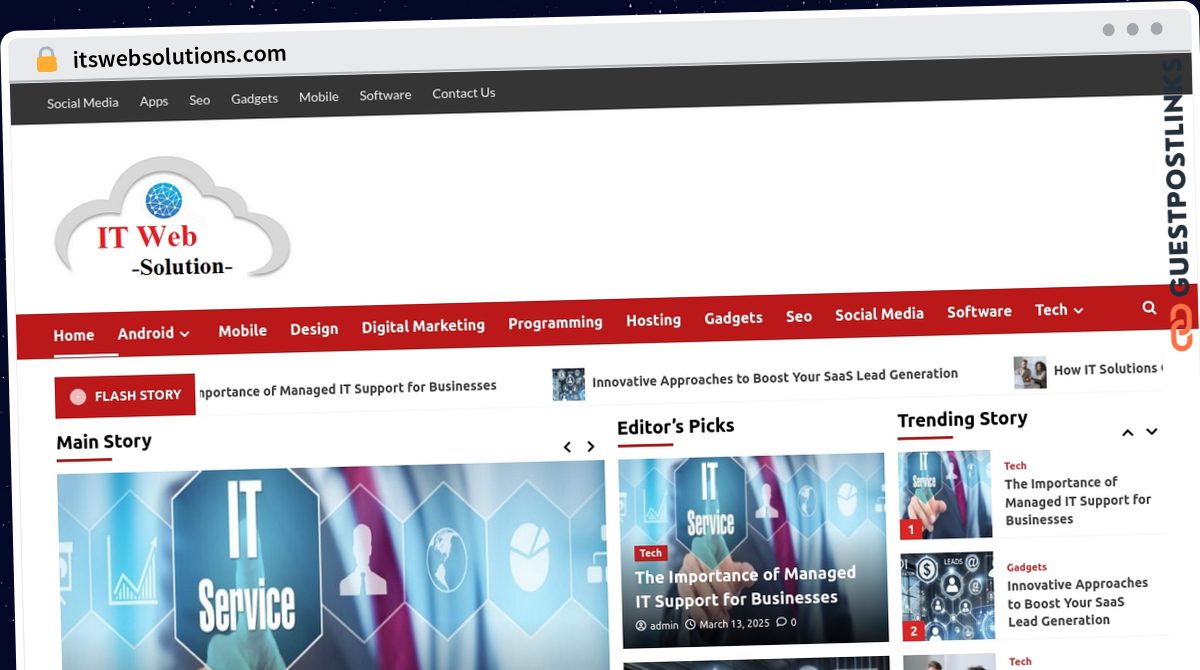Click Apps in the top bar
This screenshot has width=1200, height=670.
coord(154,101)
